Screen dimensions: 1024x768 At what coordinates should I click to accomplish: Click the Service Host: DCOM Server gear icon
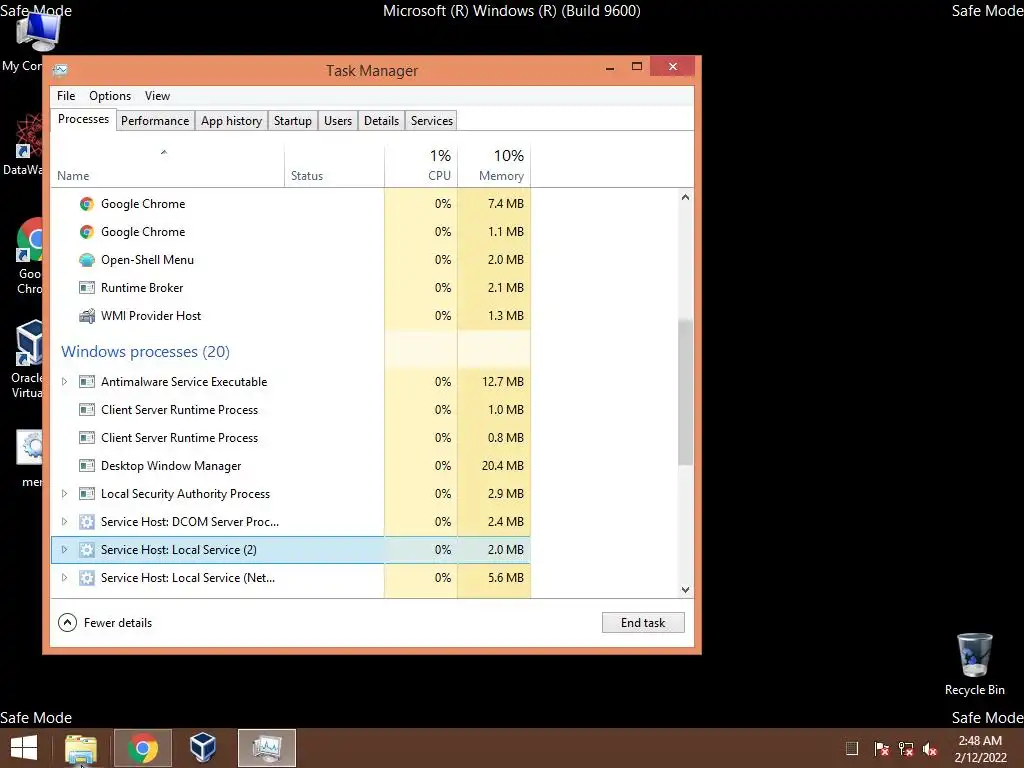pyautogui.click(x=86, y=522)
